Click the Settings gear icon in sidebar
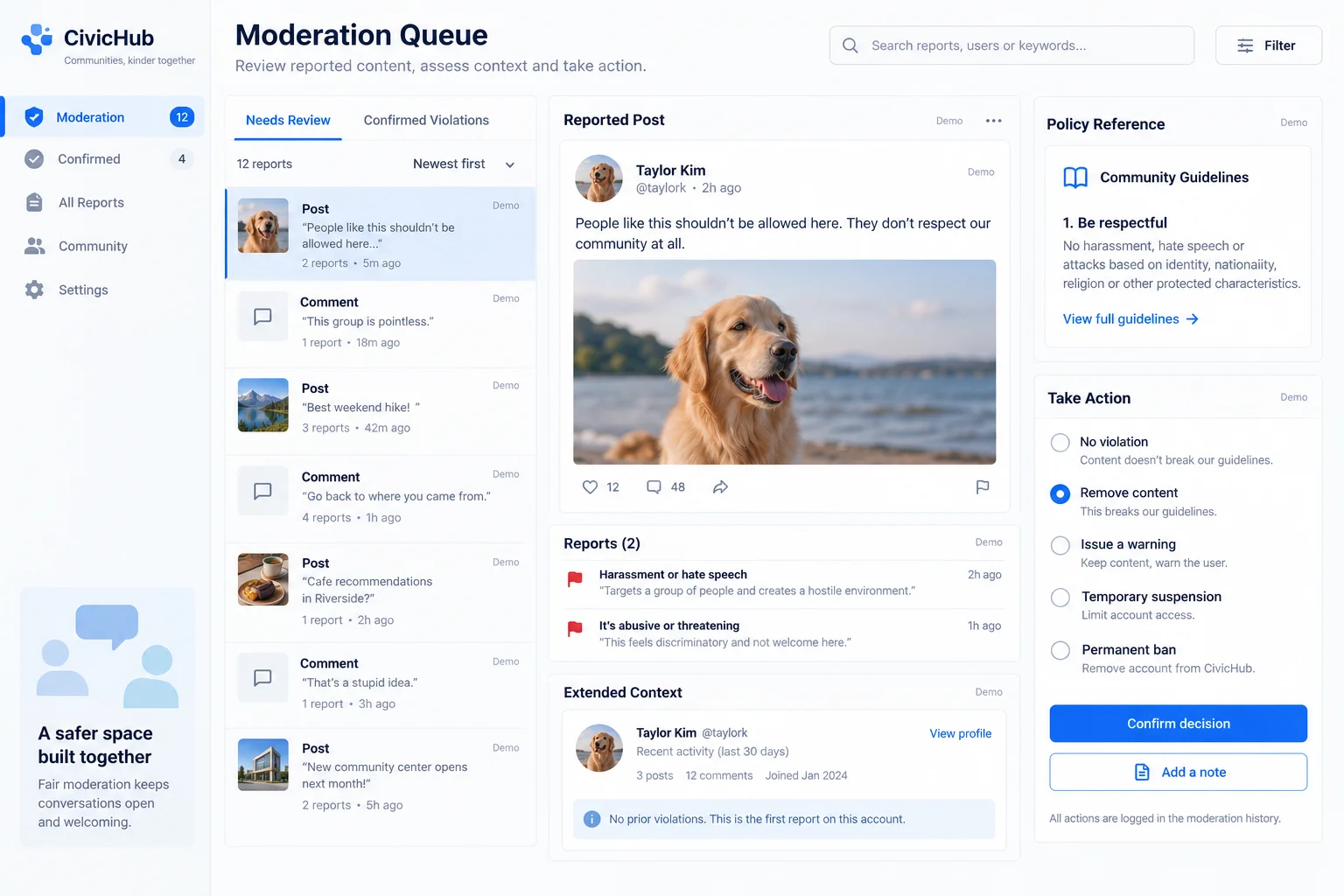This screenshot has height=896, width=1344. coord(34,290)
